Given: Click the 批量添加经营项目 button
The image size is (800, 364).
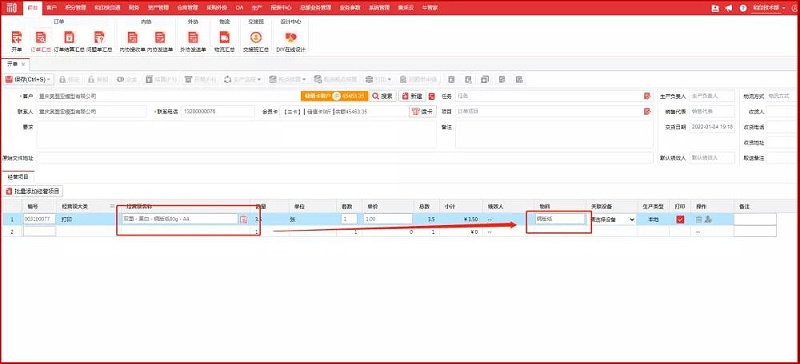Looking at the screenshot, I should 33,191.
